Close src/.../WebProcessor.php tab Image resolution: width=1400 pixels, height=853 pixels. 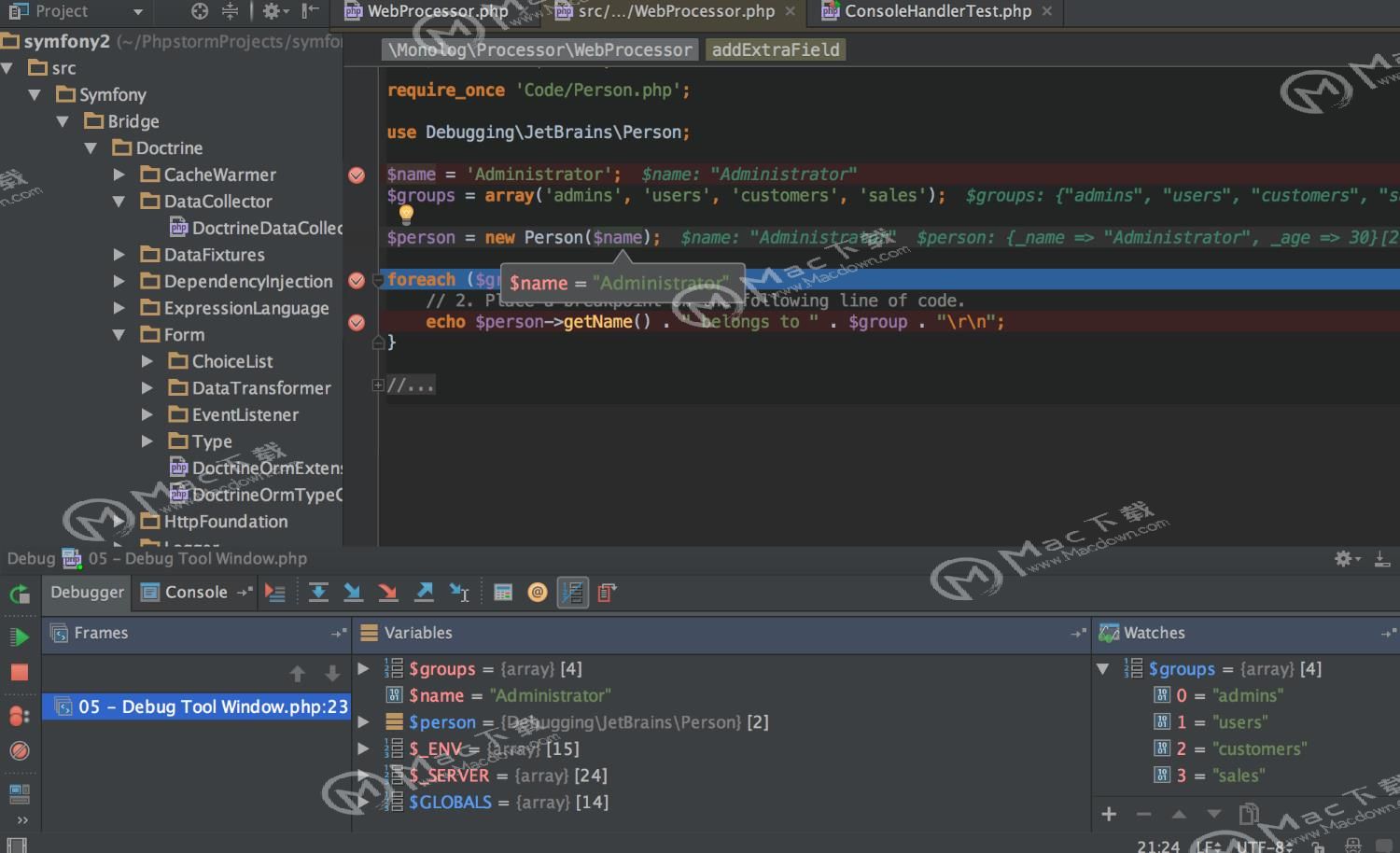click(791, 11)
